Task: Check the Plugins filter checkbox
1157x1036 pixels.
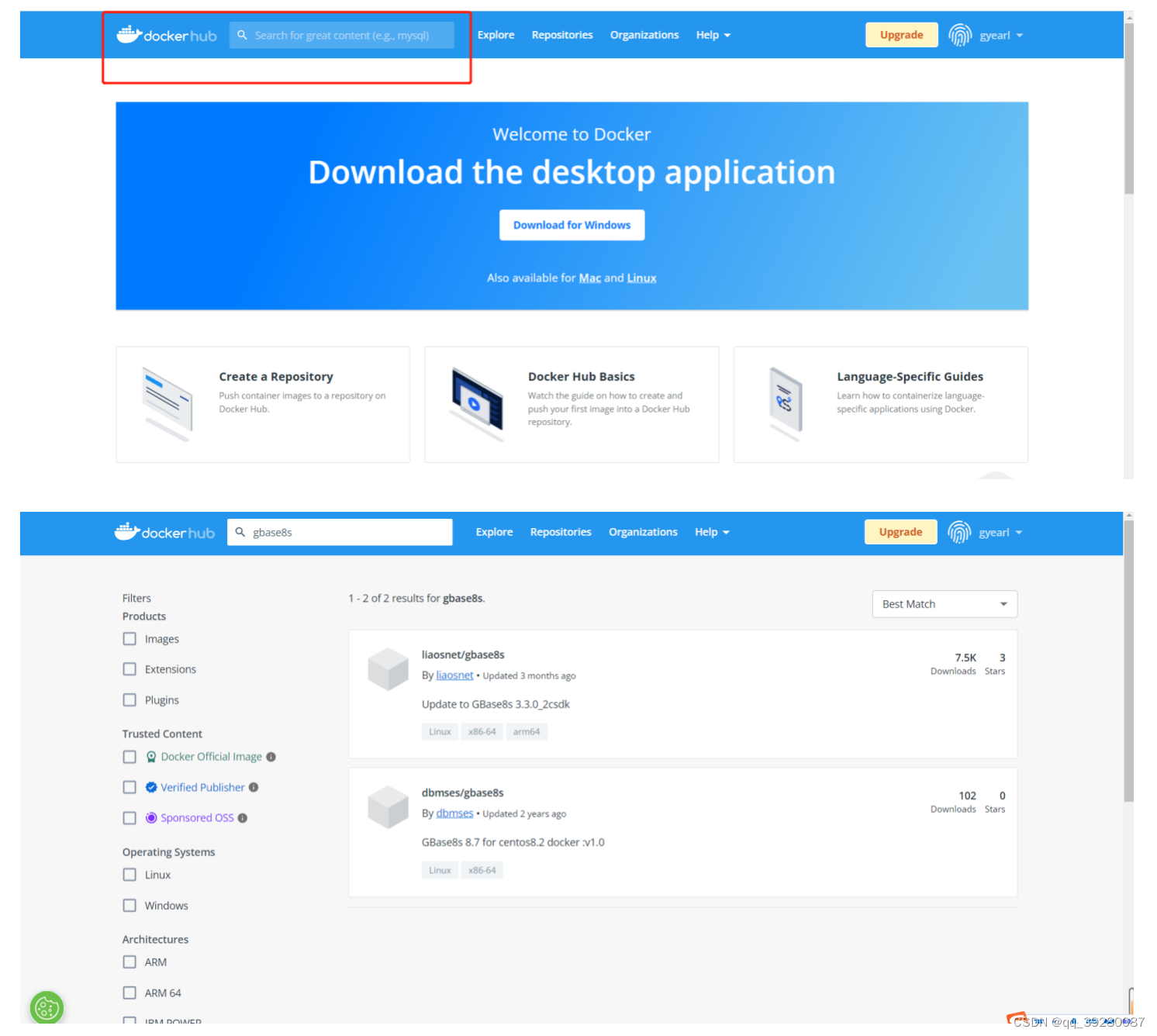Action: point(130,700)
